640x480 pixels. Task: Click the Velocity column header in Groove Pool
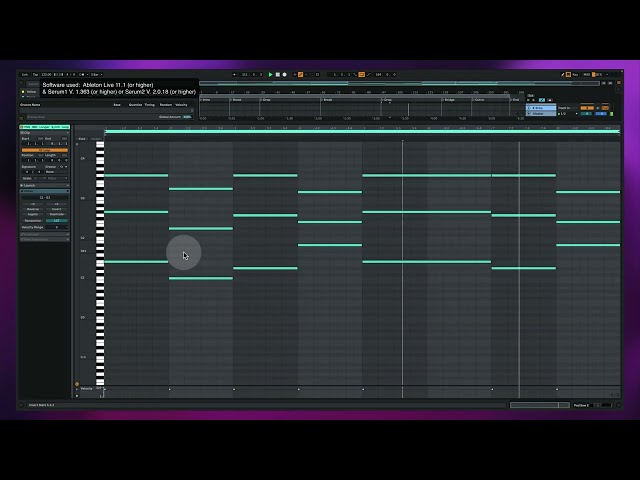coord(181,105)
